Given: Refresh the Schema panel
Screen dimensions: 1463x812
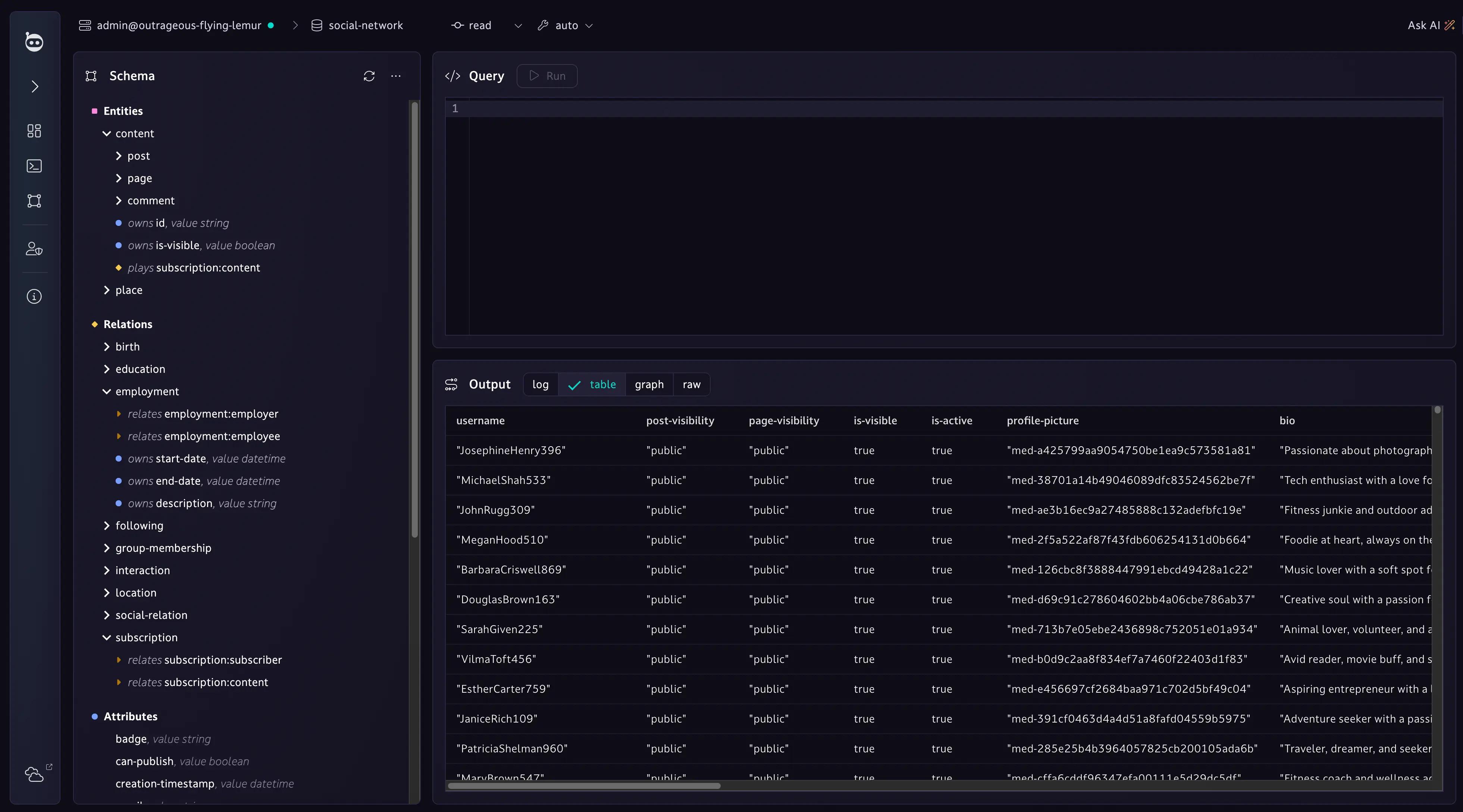Looking at the screenshot, I should (x=369, y=76).
